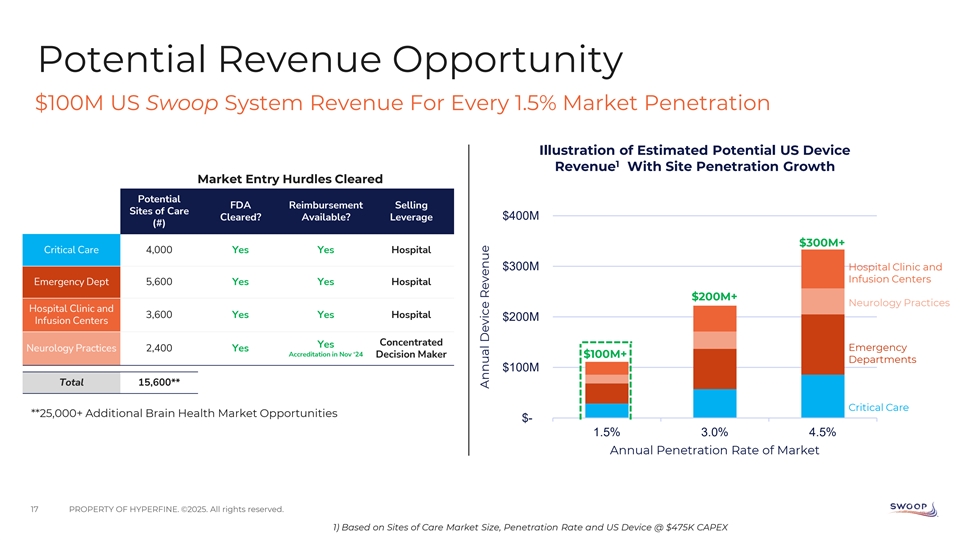The width and height of the screenshot is (960, 540).
Task: Click the green $100M+ label in the dashed box
Action: coord(605,354)
